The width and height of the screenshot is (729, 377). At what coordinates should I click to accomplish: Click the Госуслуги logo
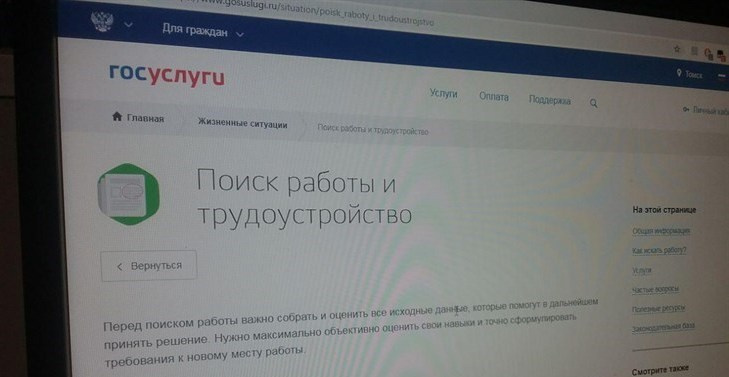point(167,75)
